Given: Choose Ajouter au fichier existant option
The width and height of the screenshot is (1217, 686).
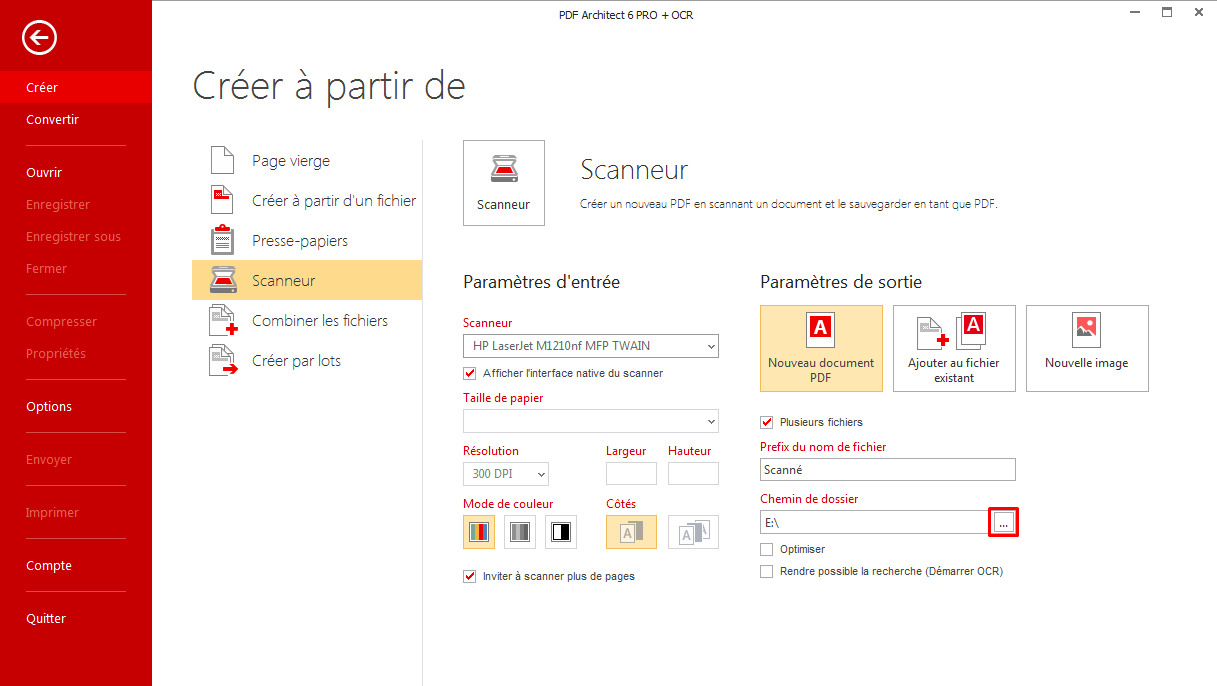Looking at the screenshot, I should tap(954, 348).
